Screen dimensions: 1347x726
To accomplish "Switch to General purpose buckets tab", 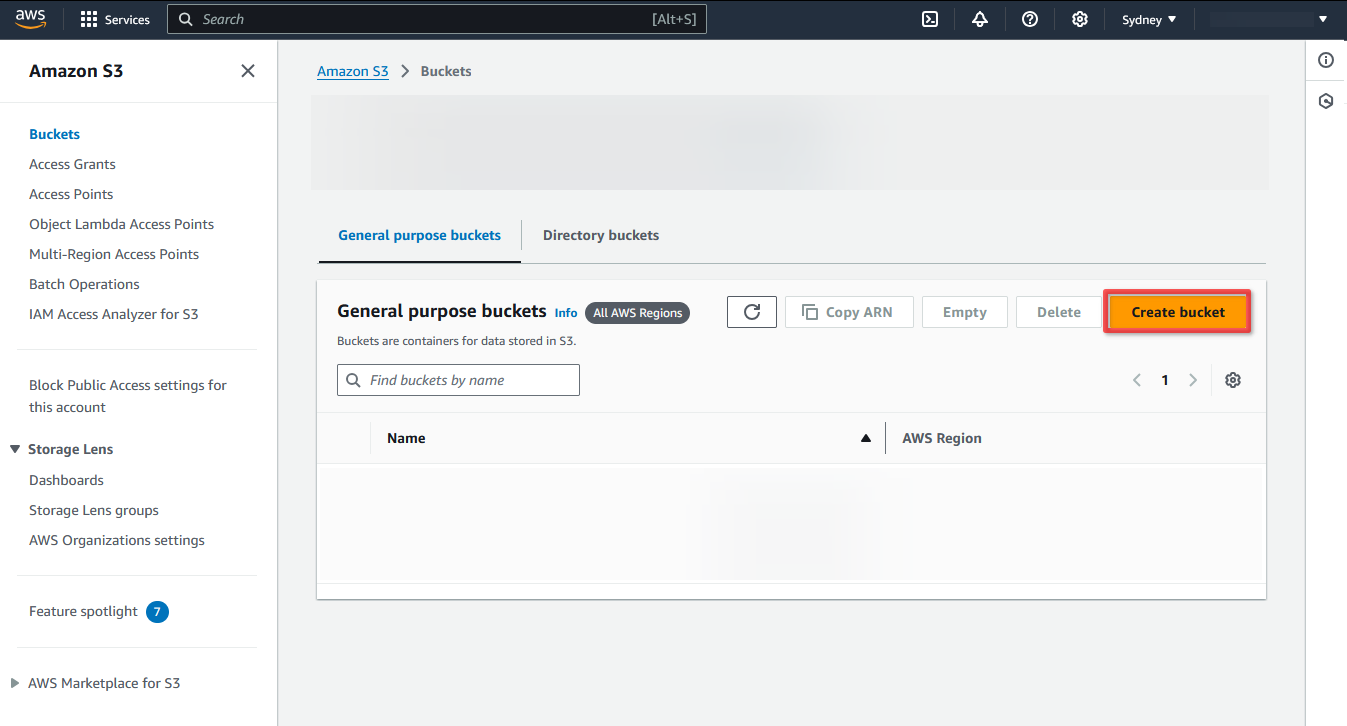I will tap(420, 235).
